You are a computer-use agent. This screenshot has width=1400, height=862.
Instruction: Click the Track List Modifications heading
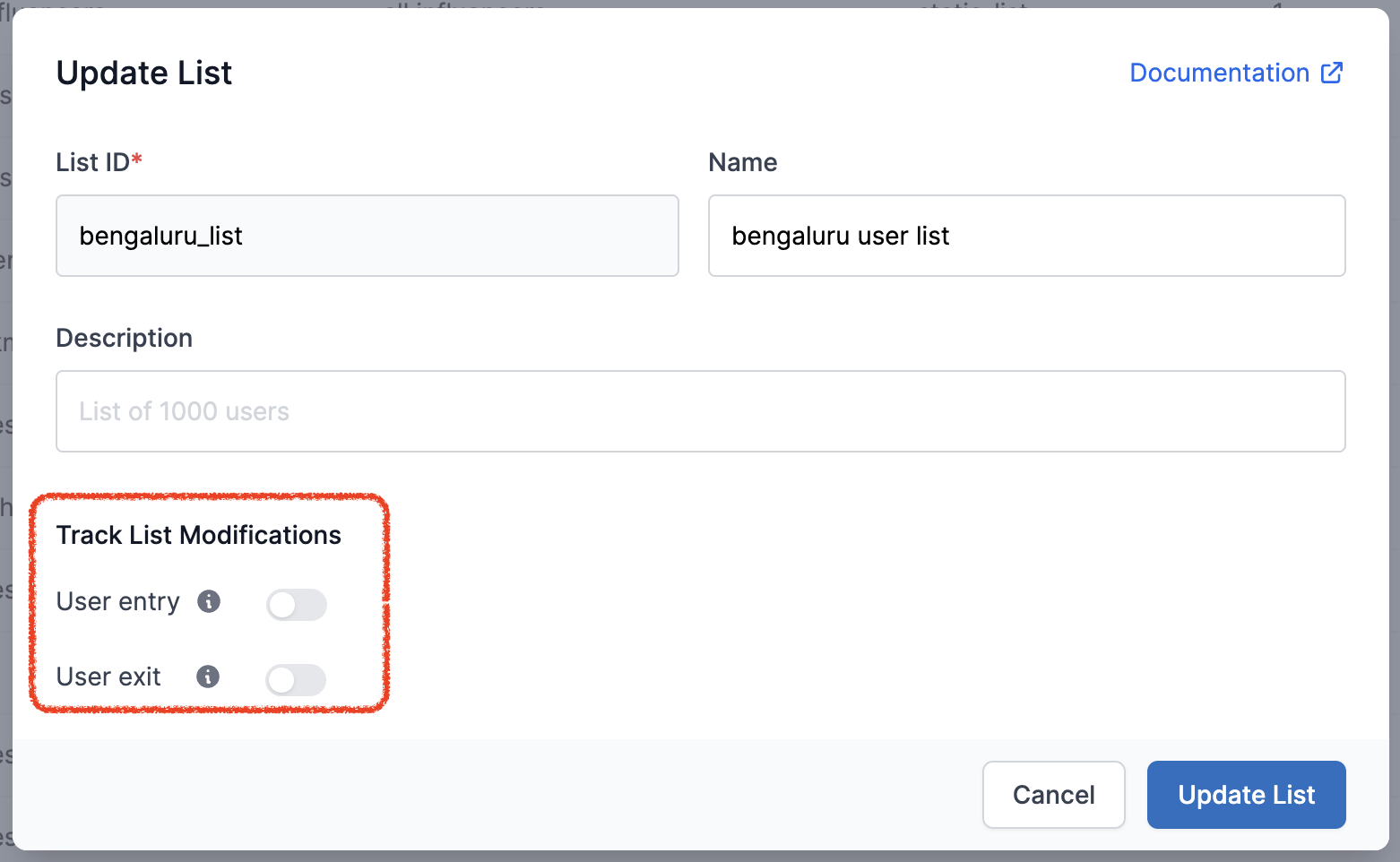pyautogui.click(x=199, y=535)
